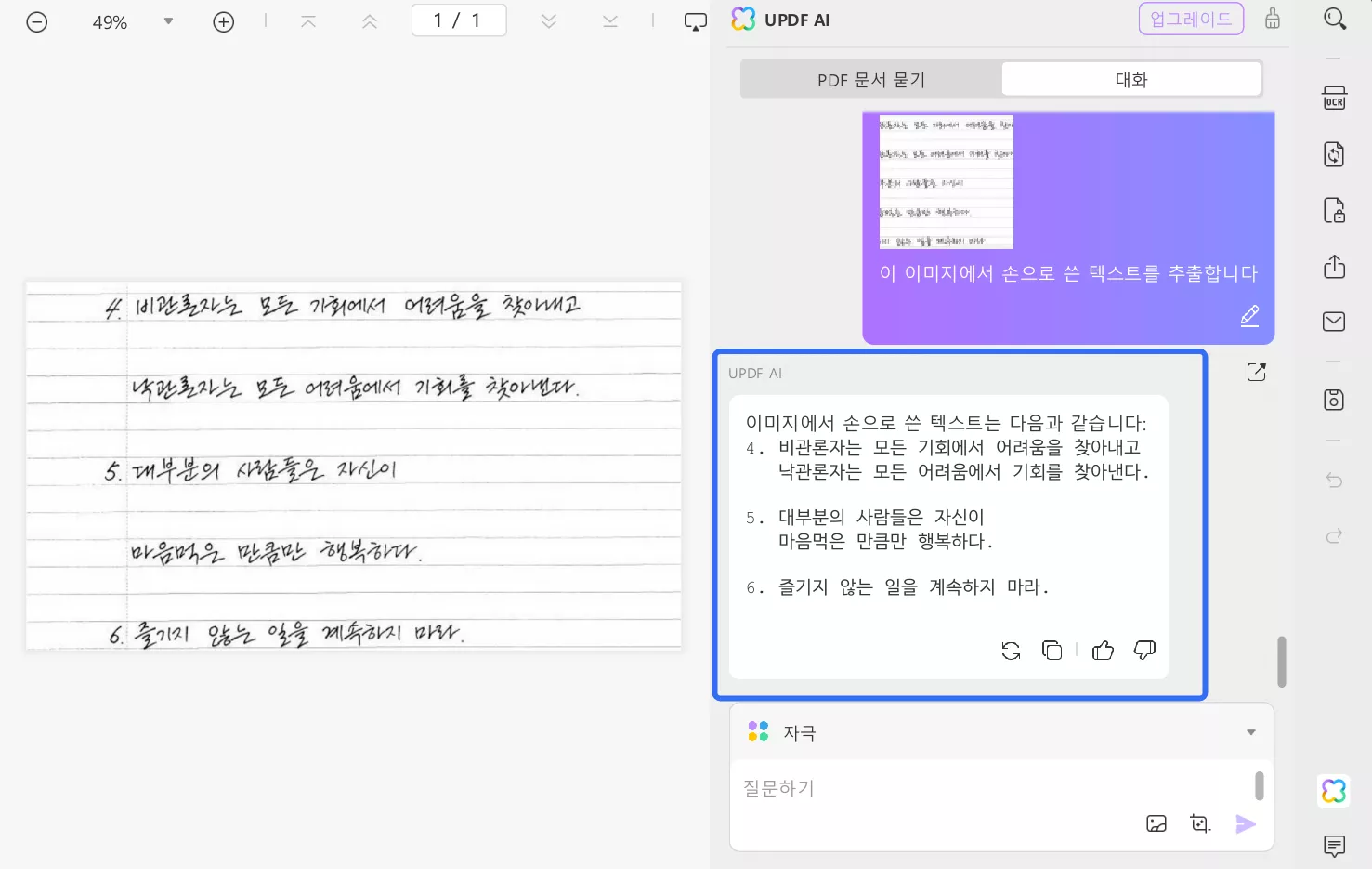Screen dimensions: 1372x869
Task: Open the convert PDF sidebar icon
Action: coord(1335,154)
